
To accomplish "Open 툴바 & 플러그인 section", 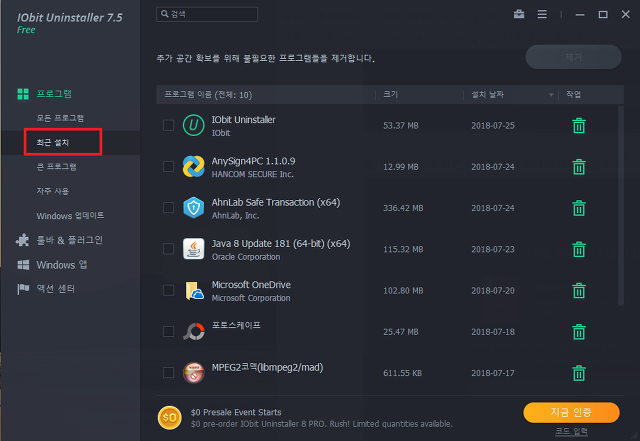I will point(70,240).
